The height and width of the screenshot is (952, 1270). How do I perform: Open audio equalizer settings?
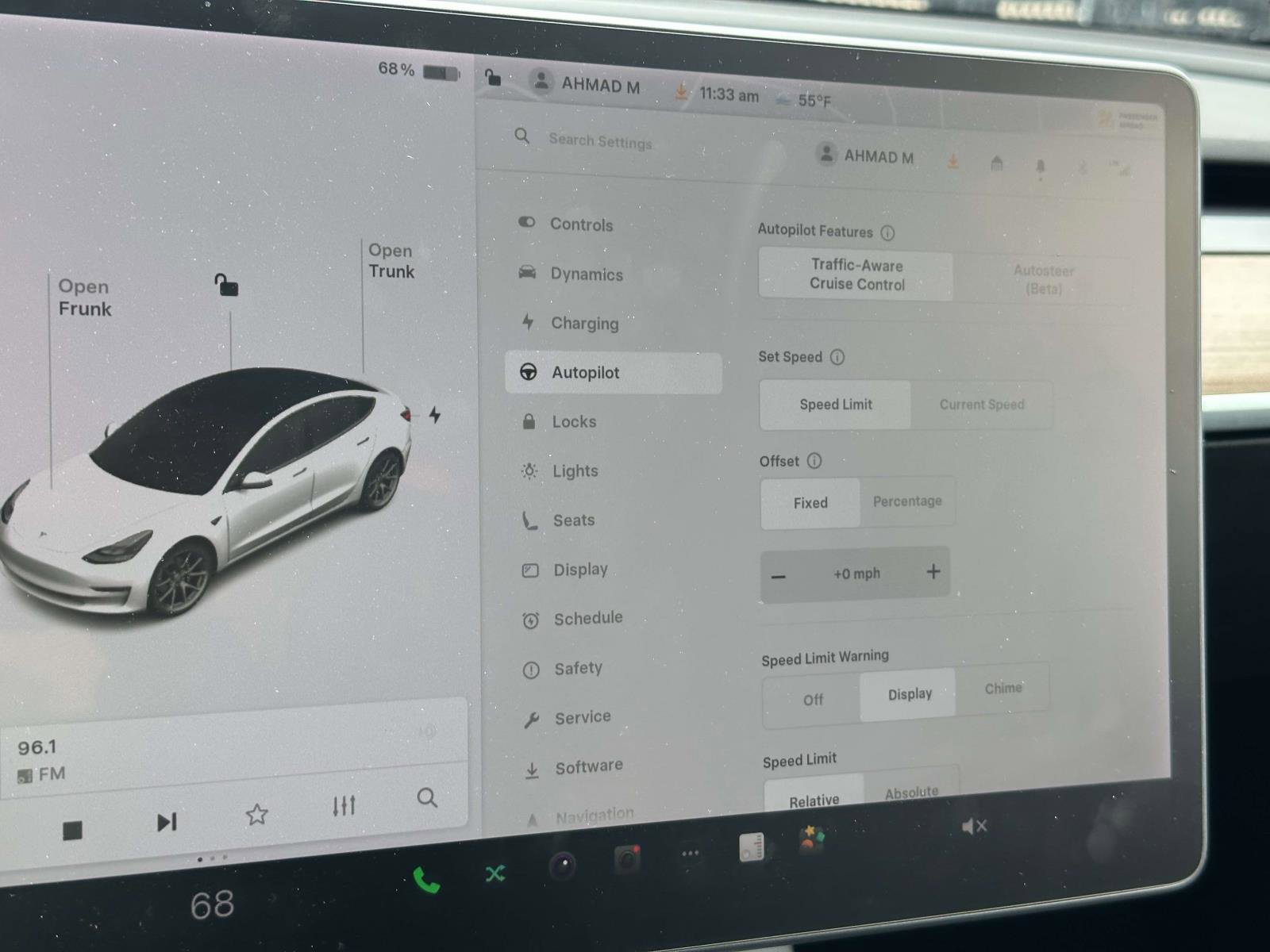tap(344, 806)
